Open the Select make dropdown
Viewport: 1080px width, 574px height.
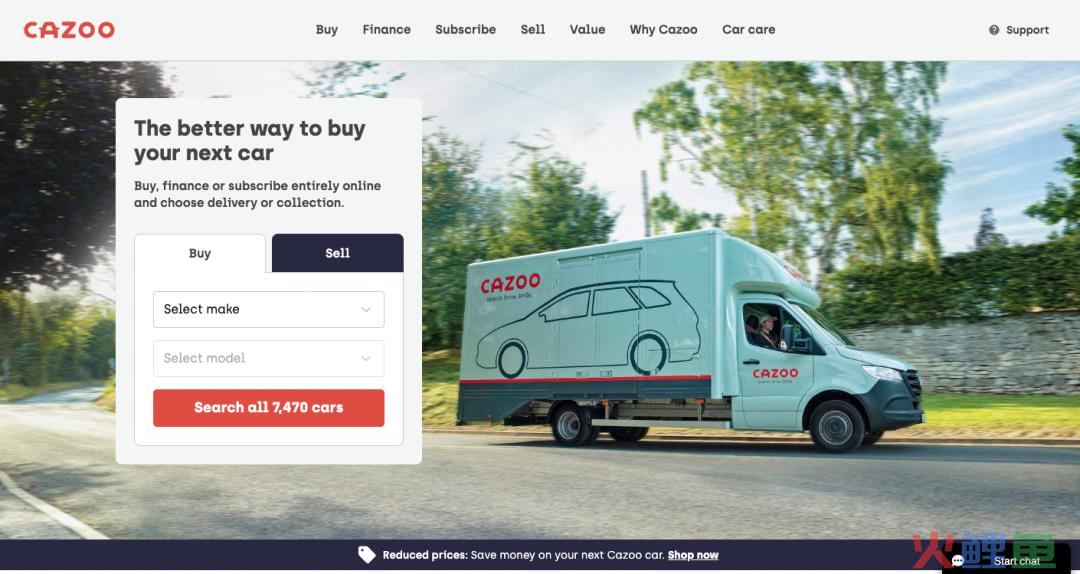pyautogui.click(x=269, y=309)
